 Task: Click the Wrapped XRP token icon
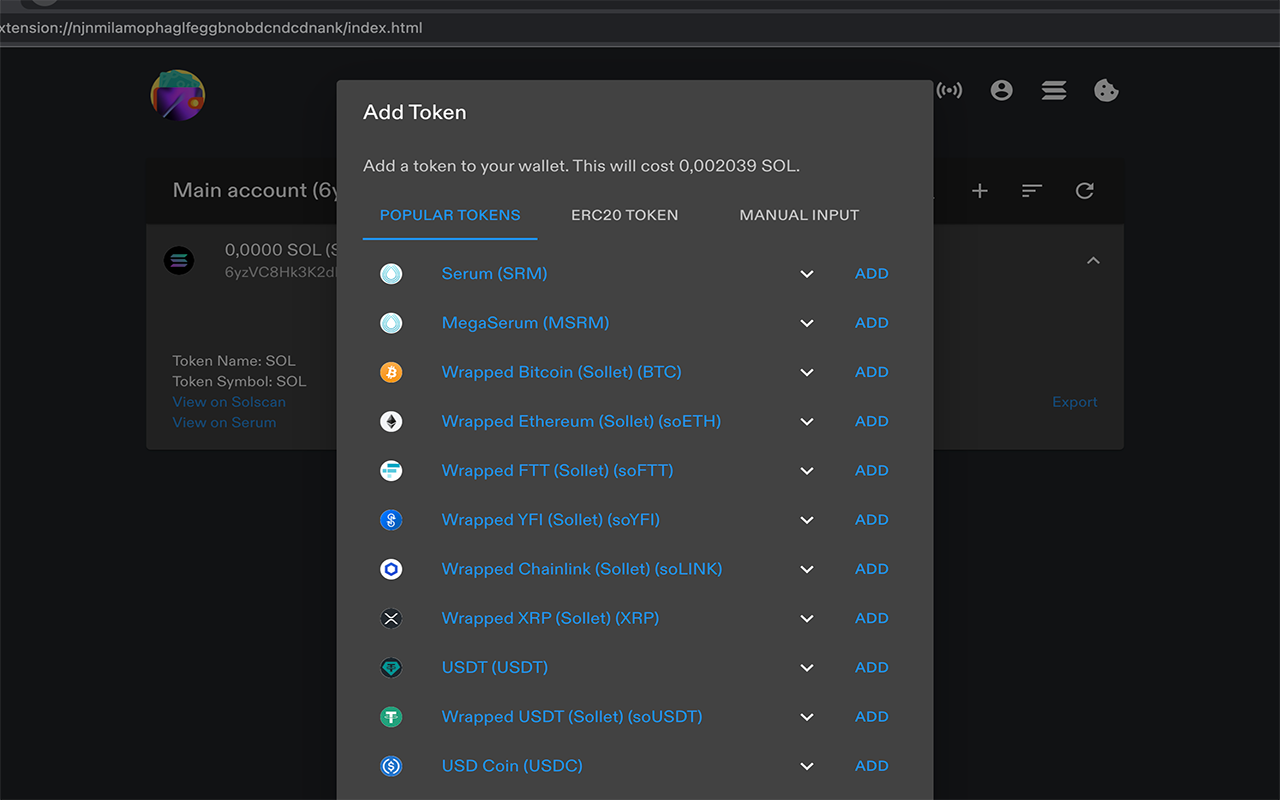click(391, 618)
